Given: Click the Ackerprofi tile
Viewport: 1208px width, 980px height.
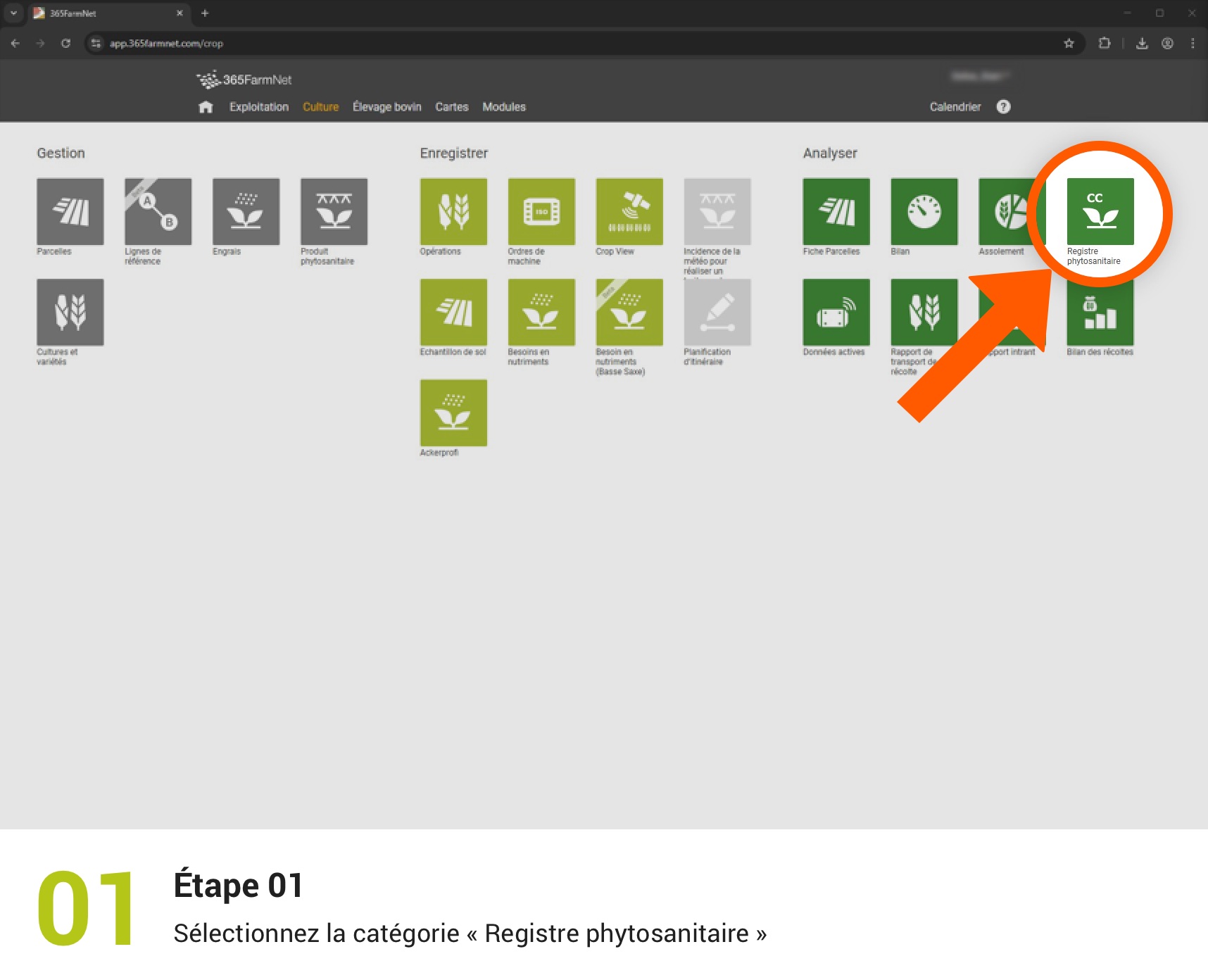Looking at the screenshot, I should click(453, 413).
